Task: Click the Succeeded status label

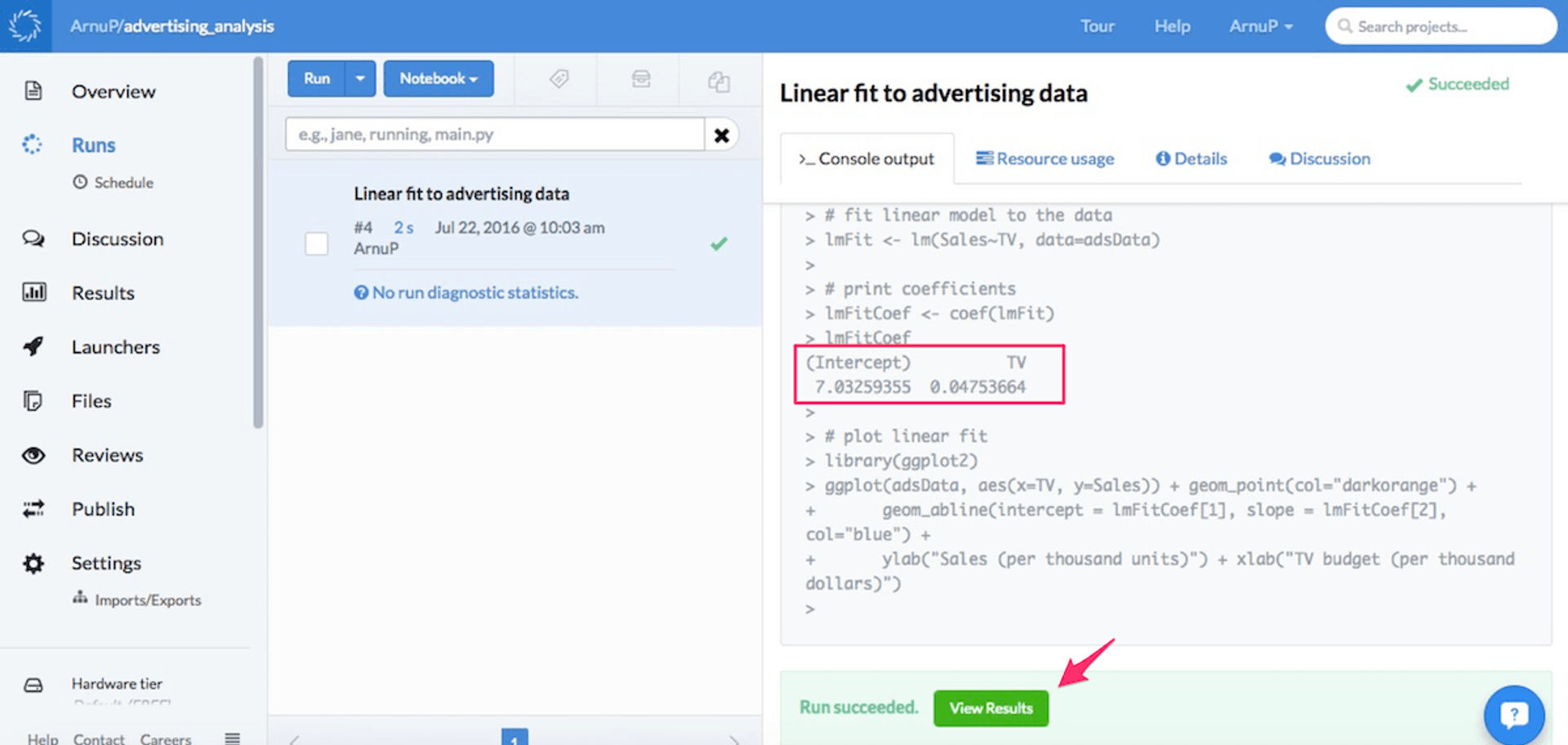Action: coord(1457,84)
